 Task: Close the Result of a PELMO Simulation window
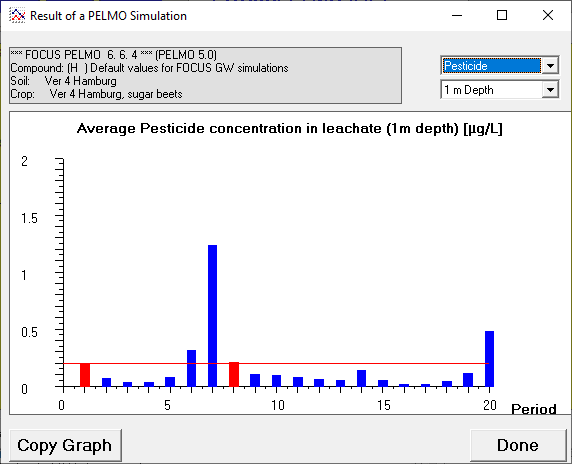pos(548,15)
